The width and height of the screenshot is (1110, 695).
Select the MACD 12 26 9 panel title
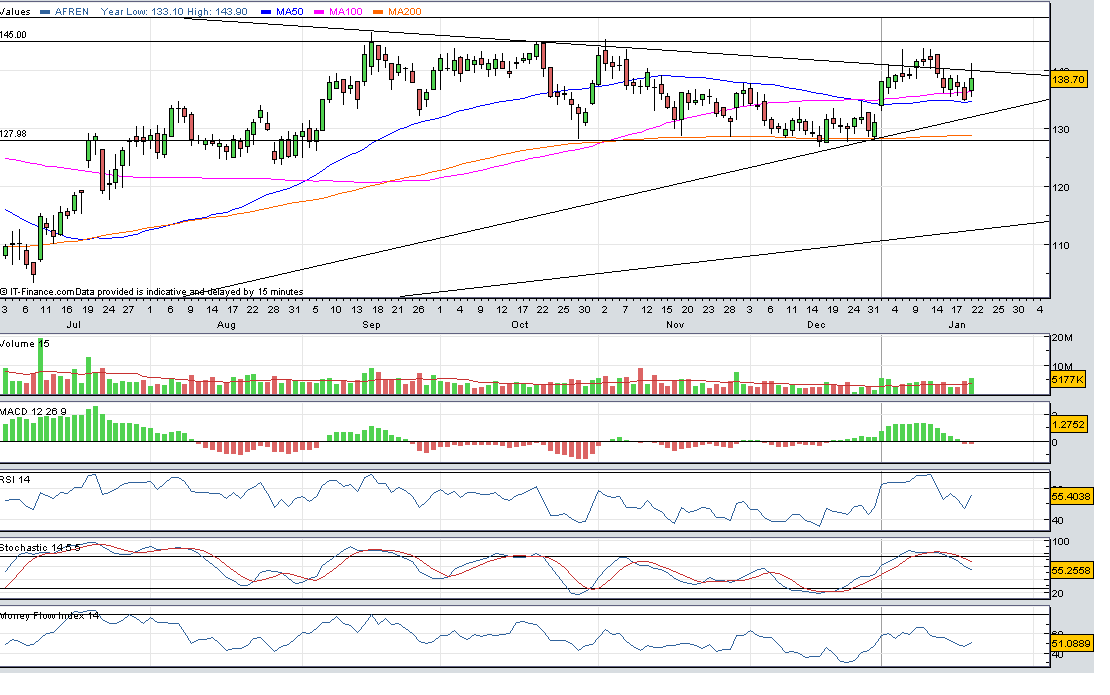(x=33, y=411)
